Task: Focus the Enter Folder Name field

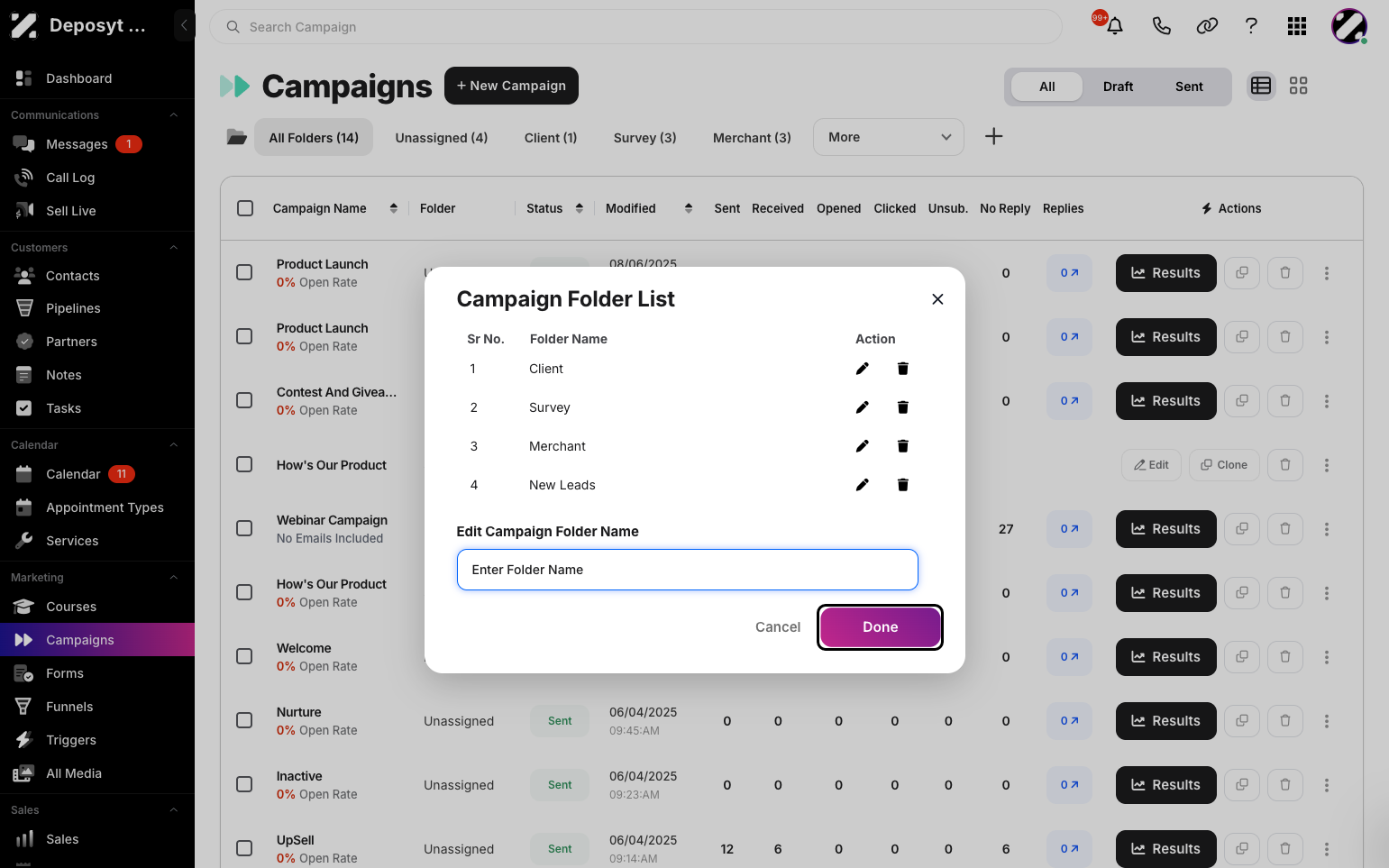Action: pyautogui.click(x=687, y=570)
